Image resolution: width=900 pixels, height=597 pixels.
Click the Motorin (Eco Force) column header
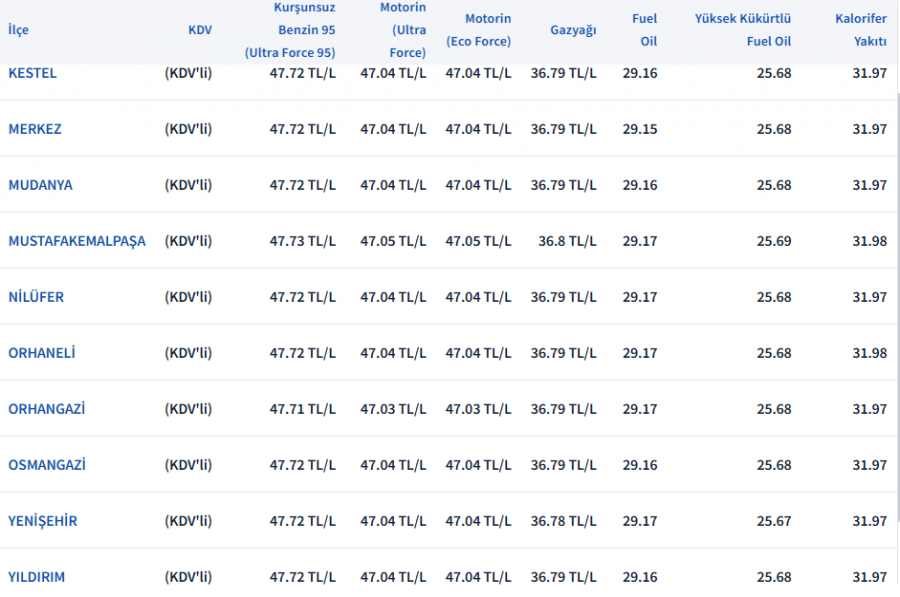pos(478,30)
